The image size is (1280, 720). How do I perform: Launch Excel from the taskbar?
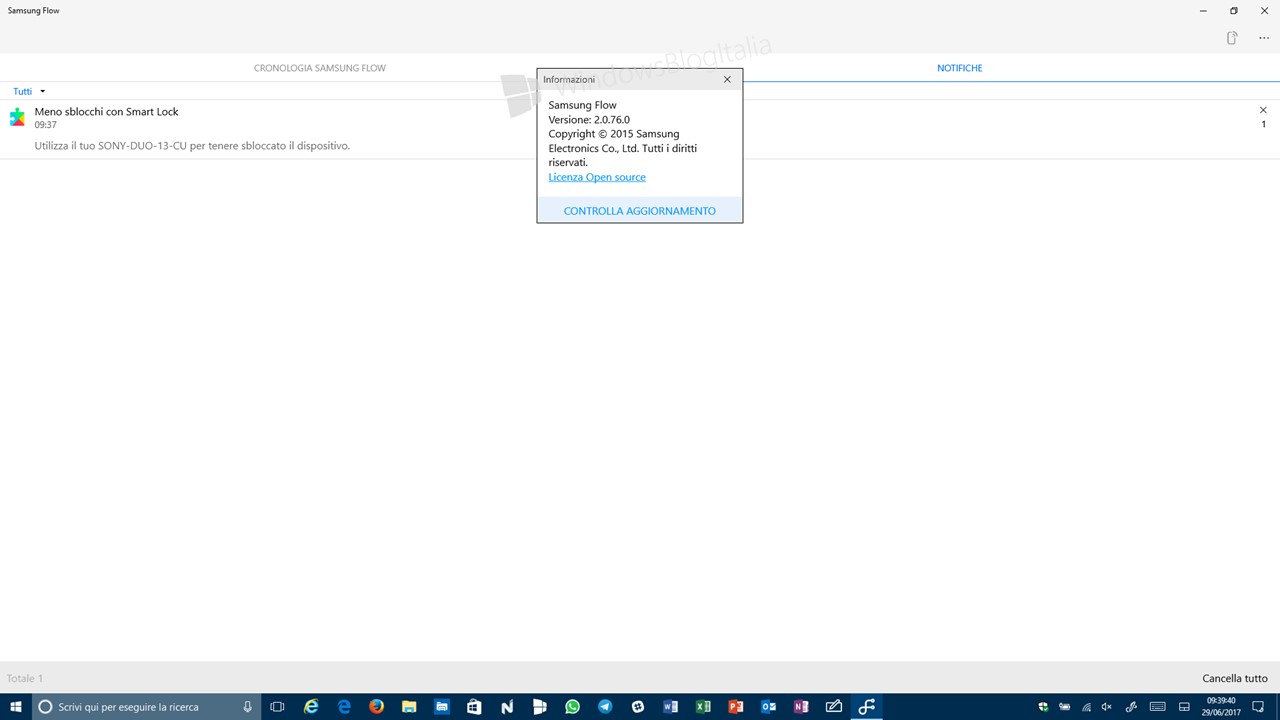703,707
